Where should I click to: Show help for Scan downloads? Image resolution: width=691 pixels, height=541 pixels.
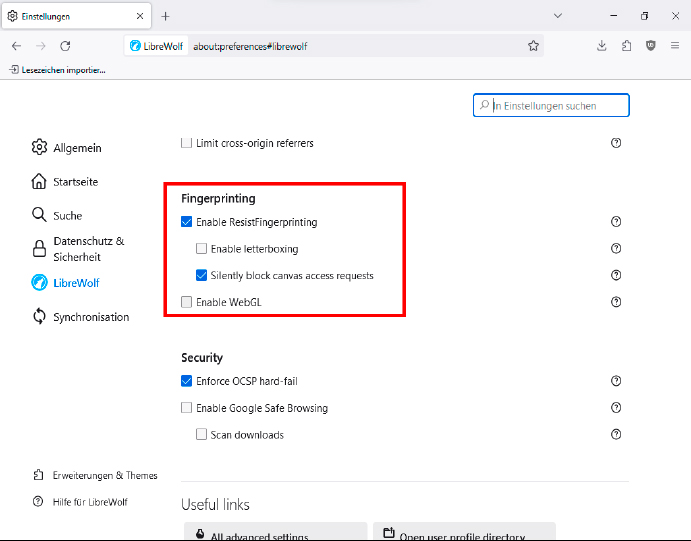tap(616, 434)
